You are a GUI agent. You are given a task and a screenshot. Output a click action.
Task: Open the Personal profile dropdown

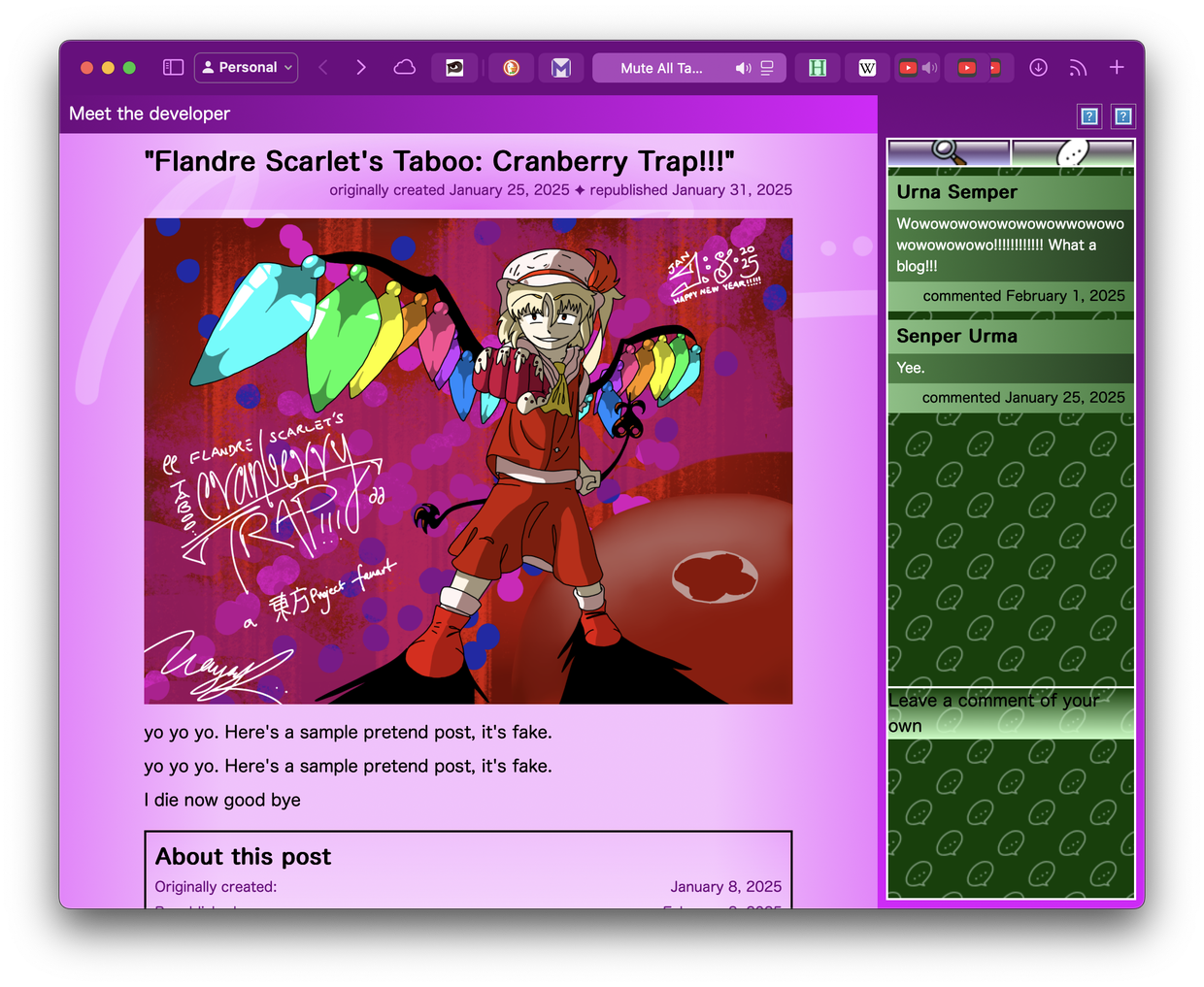[246, 67]
